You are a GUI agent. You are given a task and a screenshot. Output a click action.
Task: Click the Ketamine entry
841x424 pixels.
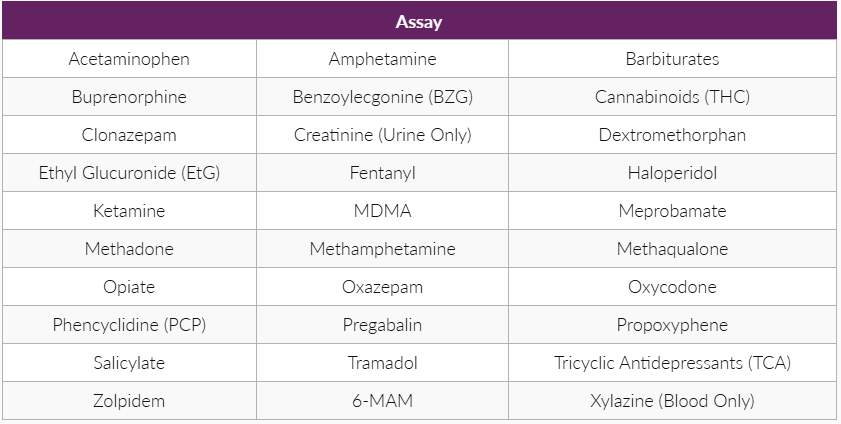[x=129, y=211]
